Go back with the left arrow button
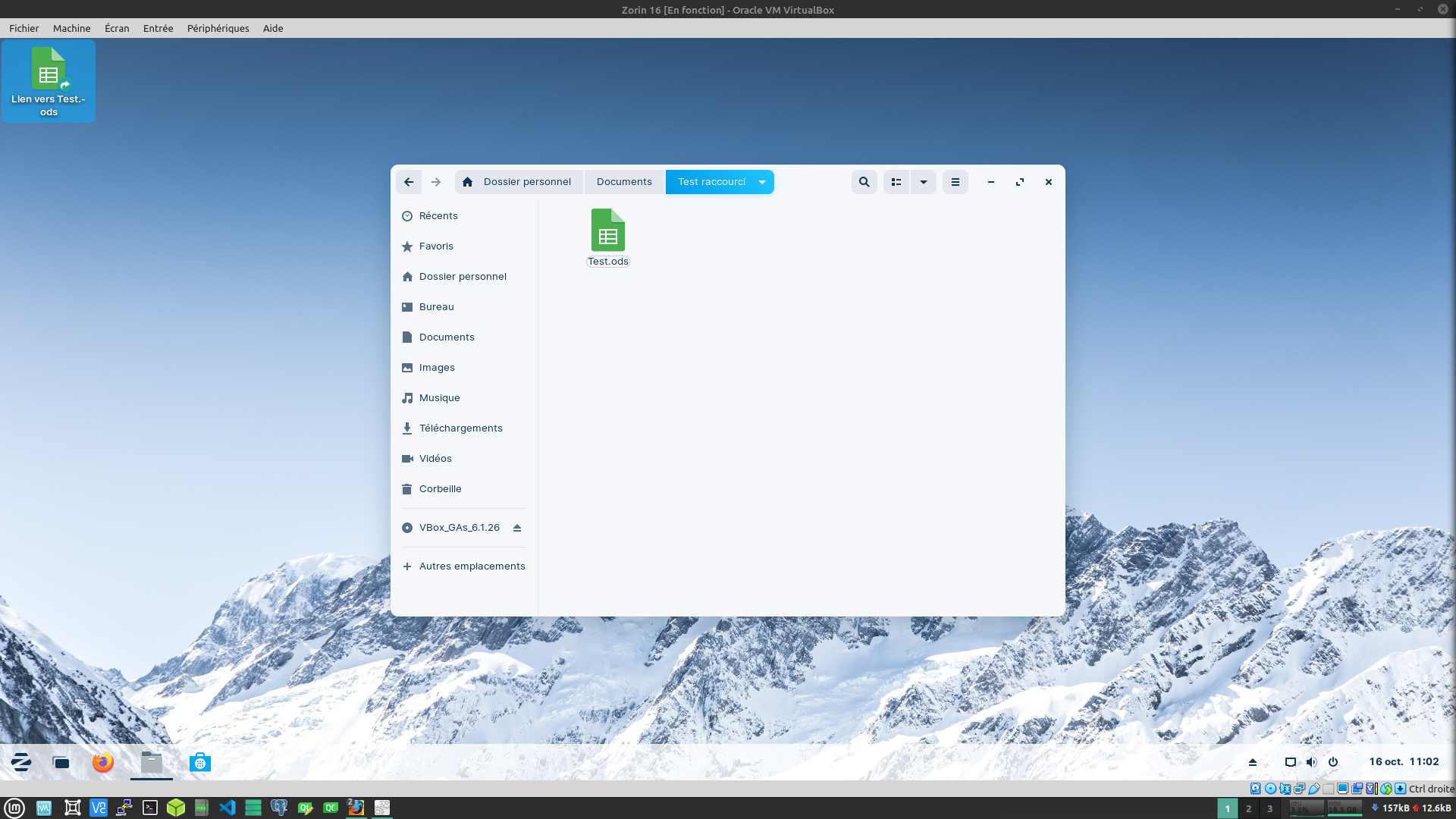 pos(409,182)
